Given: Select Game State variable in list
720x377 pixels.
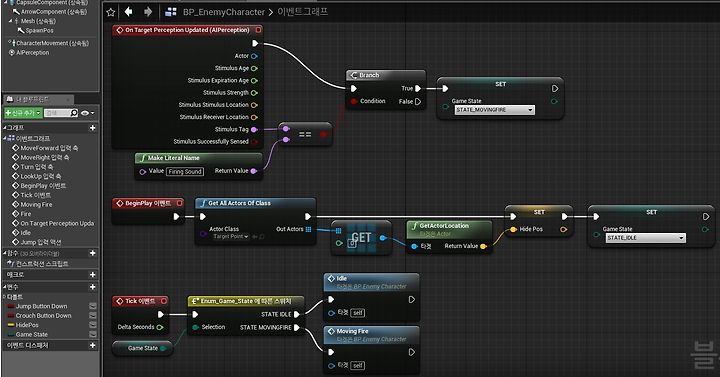Looking at the screenshot, I should pyautogui.click(x=32, y=334).
